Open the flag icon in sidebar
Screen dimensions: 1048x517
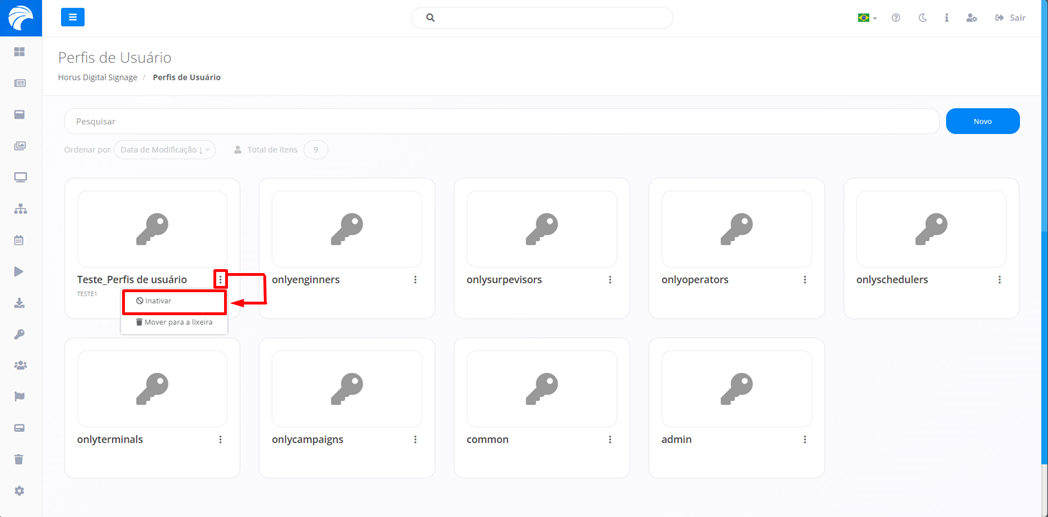[x=19, y=397]
